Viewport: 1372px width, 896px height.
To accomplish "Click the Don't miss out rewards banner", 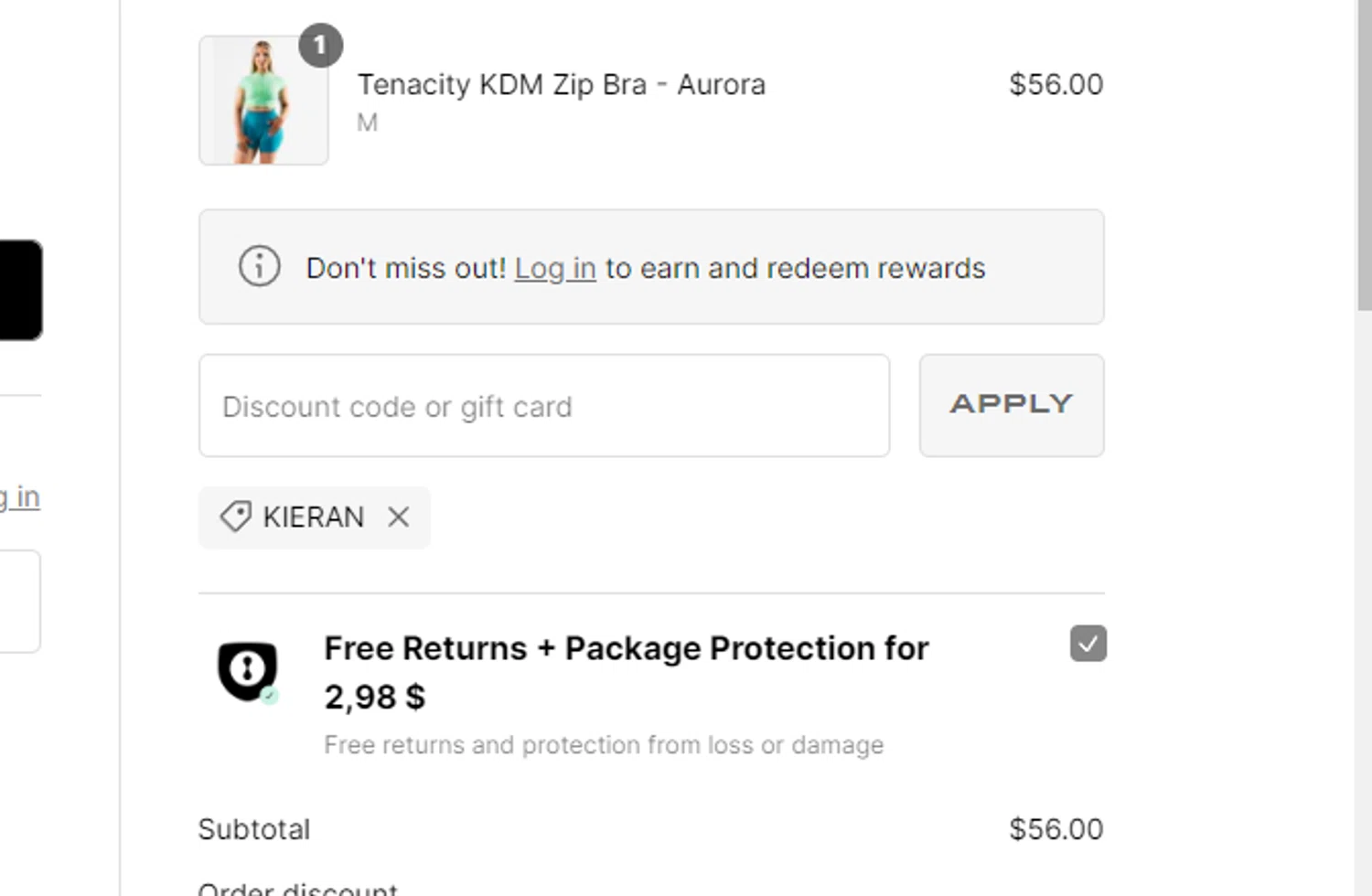I will coord(651,267).
